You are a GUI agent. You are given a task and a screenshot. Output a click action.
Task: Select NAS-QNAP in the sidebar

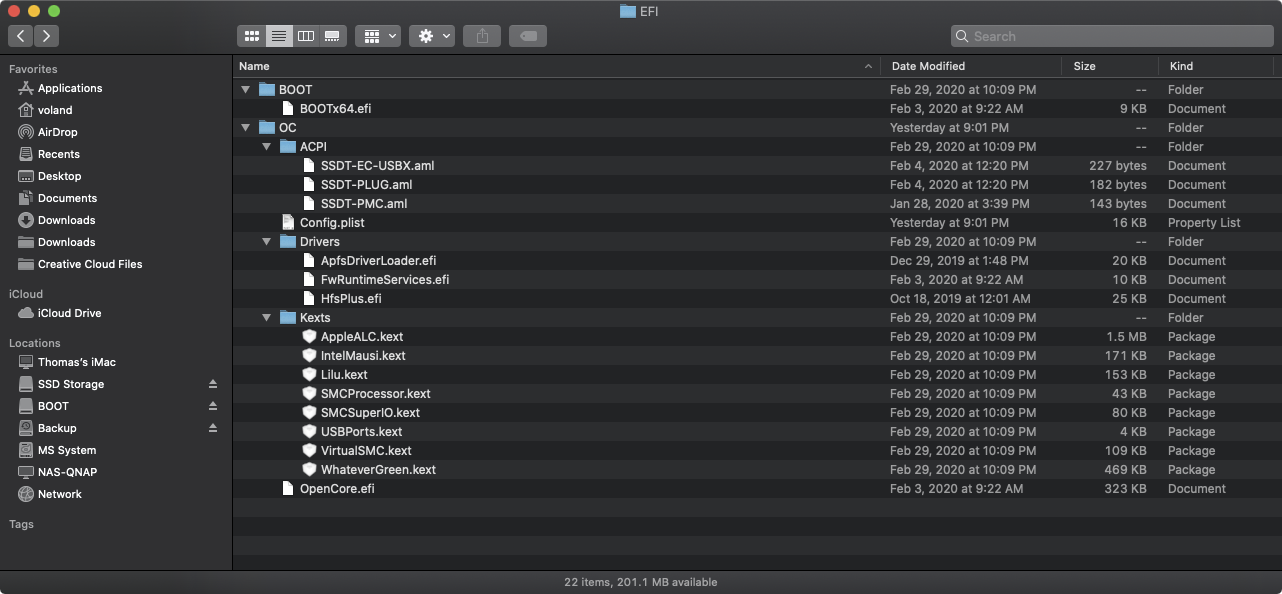click(x=68, y=472)
